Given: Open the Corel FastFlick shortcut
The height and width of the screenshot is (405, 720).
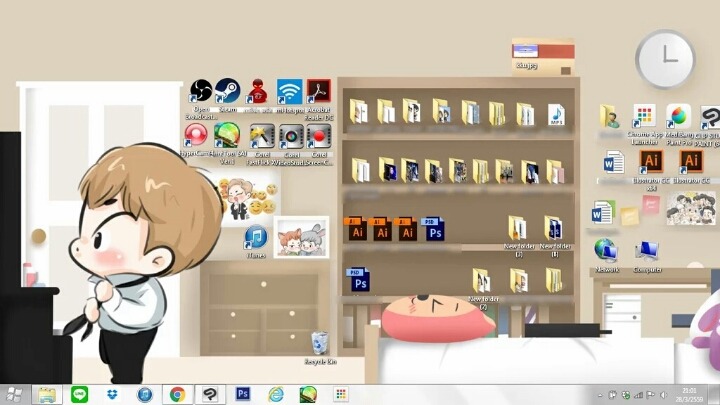Looking at the screenshot, I should (x=262, y=136).
